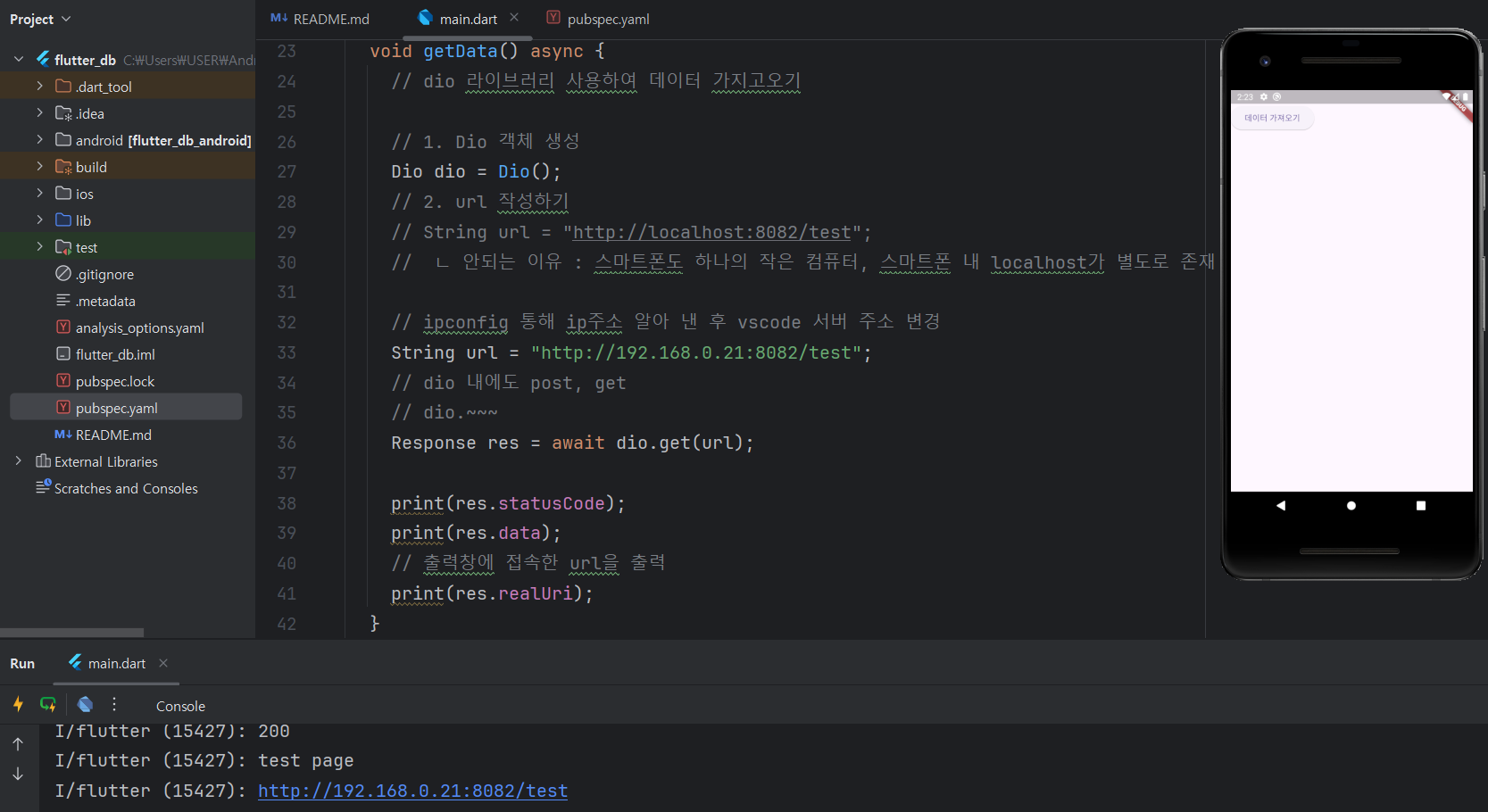Click the build folder icon
Image resolution: width=1488 pixels, height=812 pixels.
[63, 167]
